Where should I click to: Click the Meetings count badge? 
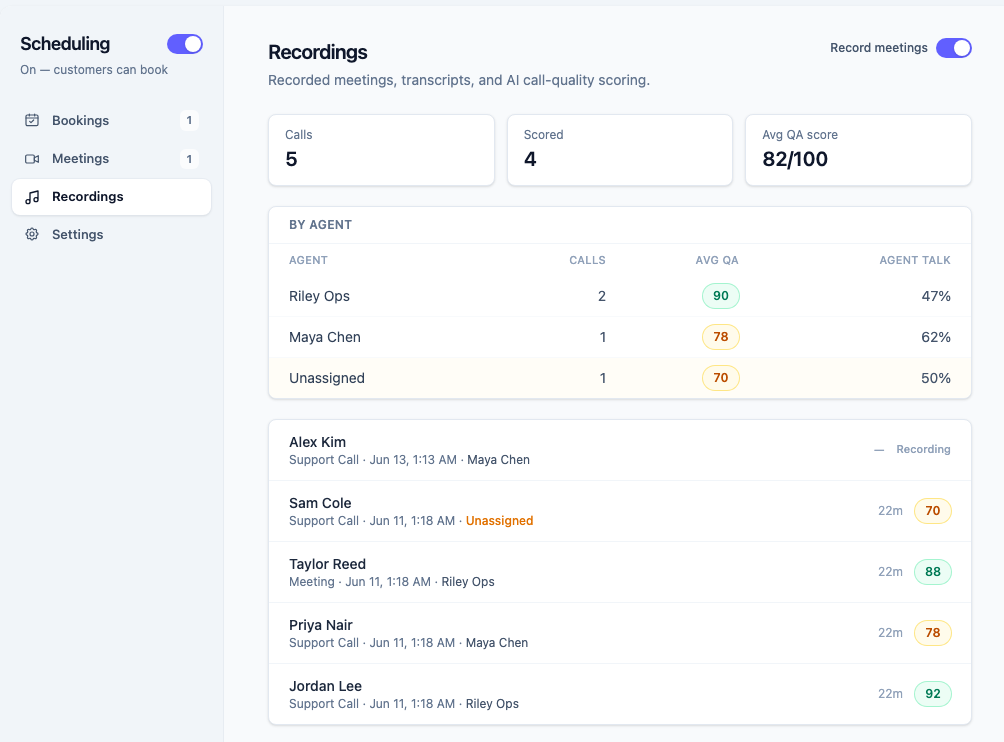tap(189, 159)
